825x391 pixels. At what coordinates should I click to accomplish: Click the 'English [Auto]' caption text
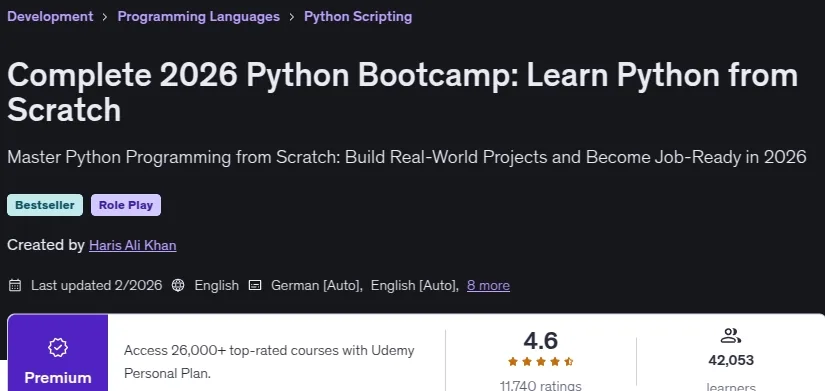[x=415, y=285]
